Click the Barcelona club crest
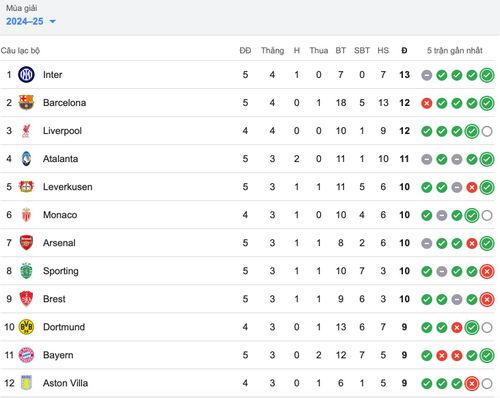500x398 pixels. (x=26, y=103)
